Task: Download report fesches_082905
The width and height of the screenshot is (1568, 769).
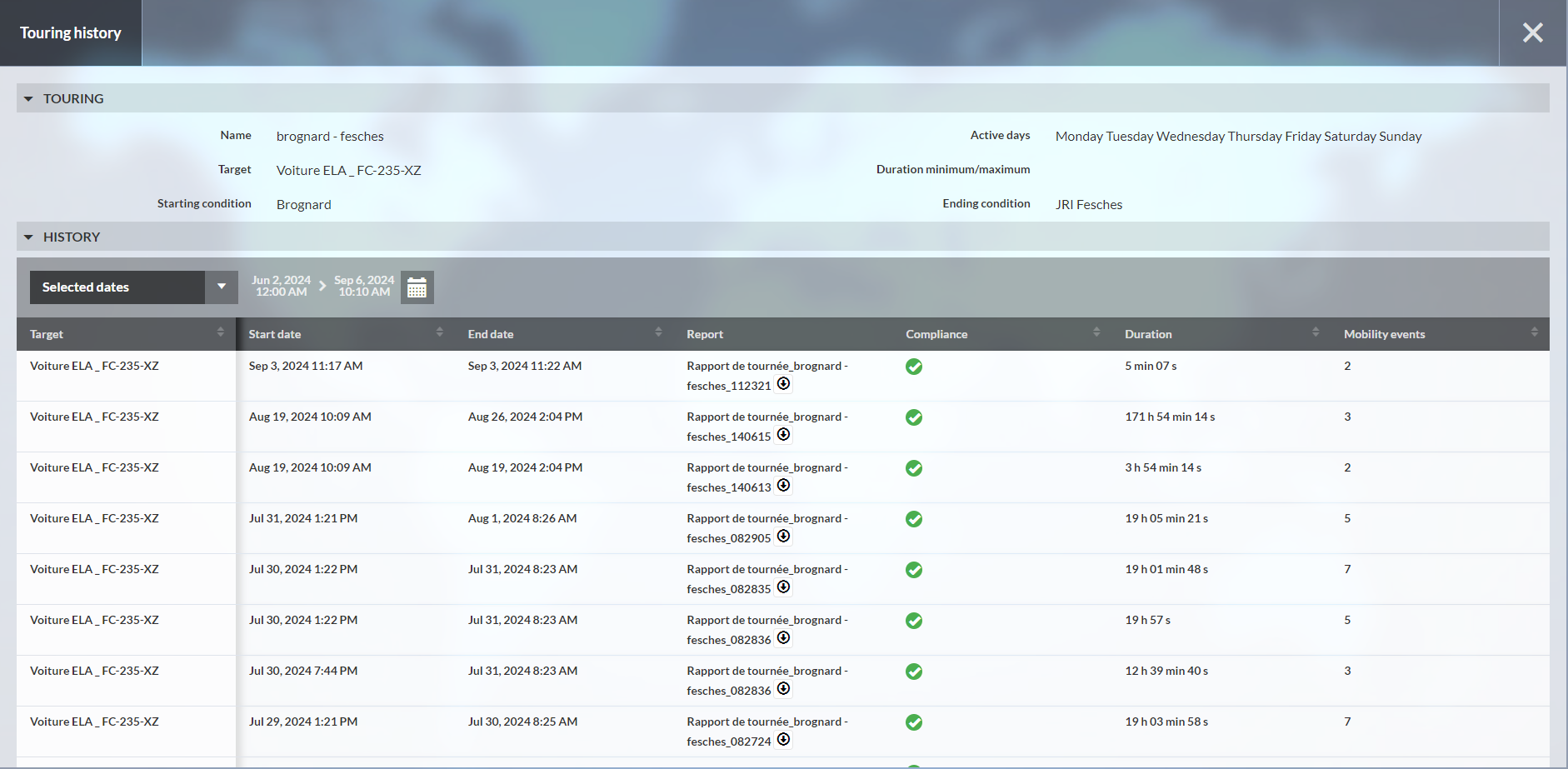Action: pyautogui.click(x=783, y=537)
